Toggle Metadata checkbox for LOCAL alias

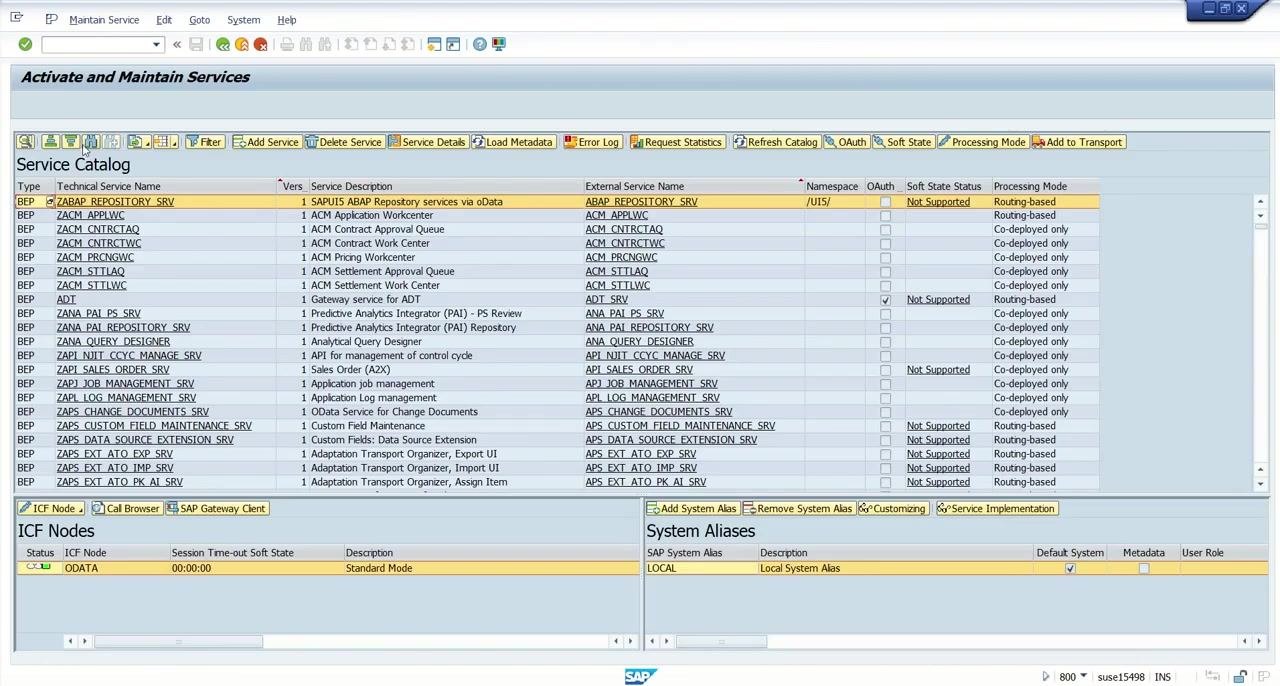click(1143, 568)
